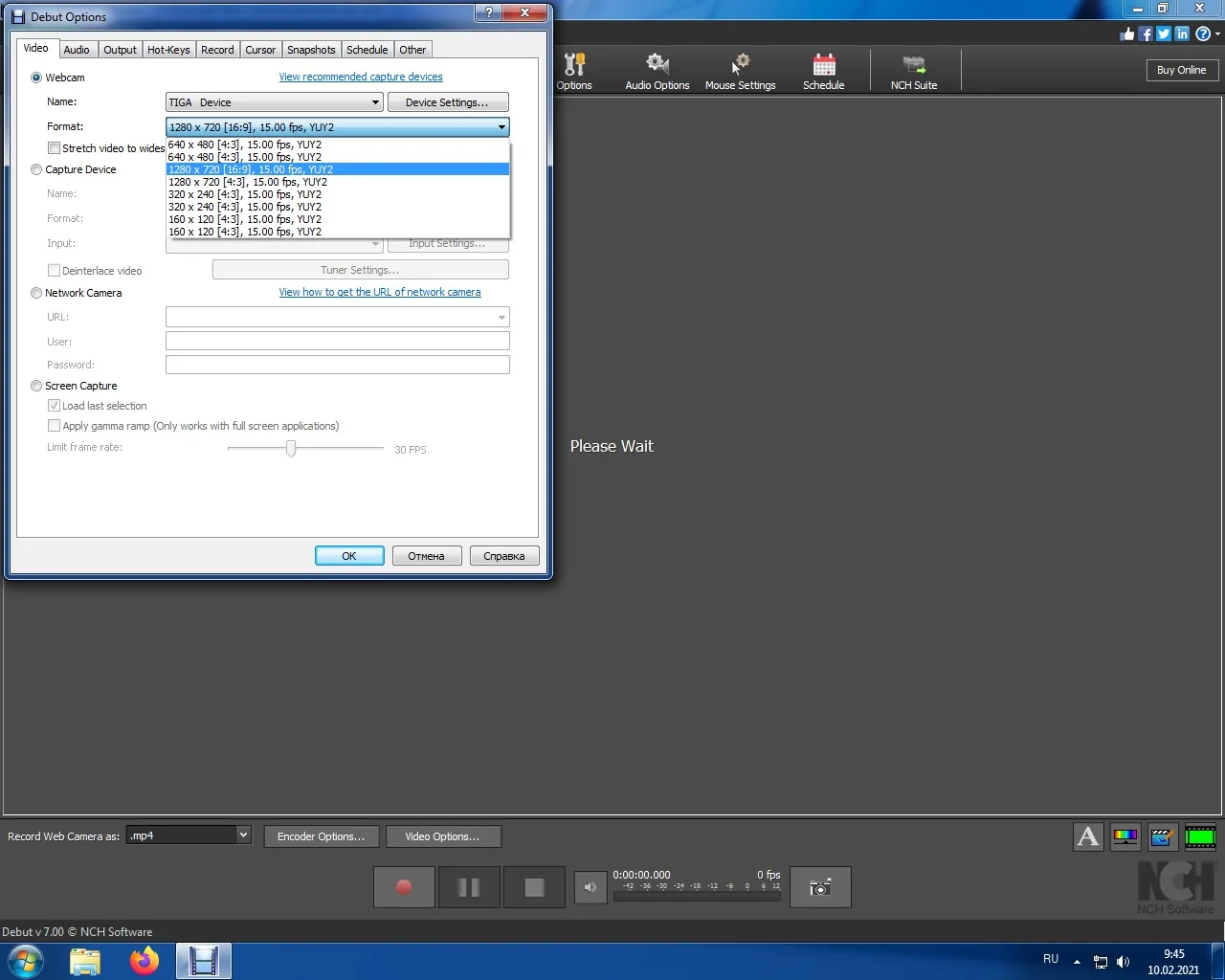Open the Schedule calendar toolbar icon

coord(824,72)
